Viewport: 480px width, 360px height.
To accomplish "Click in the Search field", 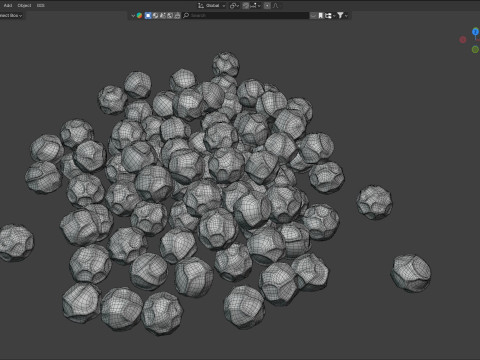I will [x=245, y=15].
